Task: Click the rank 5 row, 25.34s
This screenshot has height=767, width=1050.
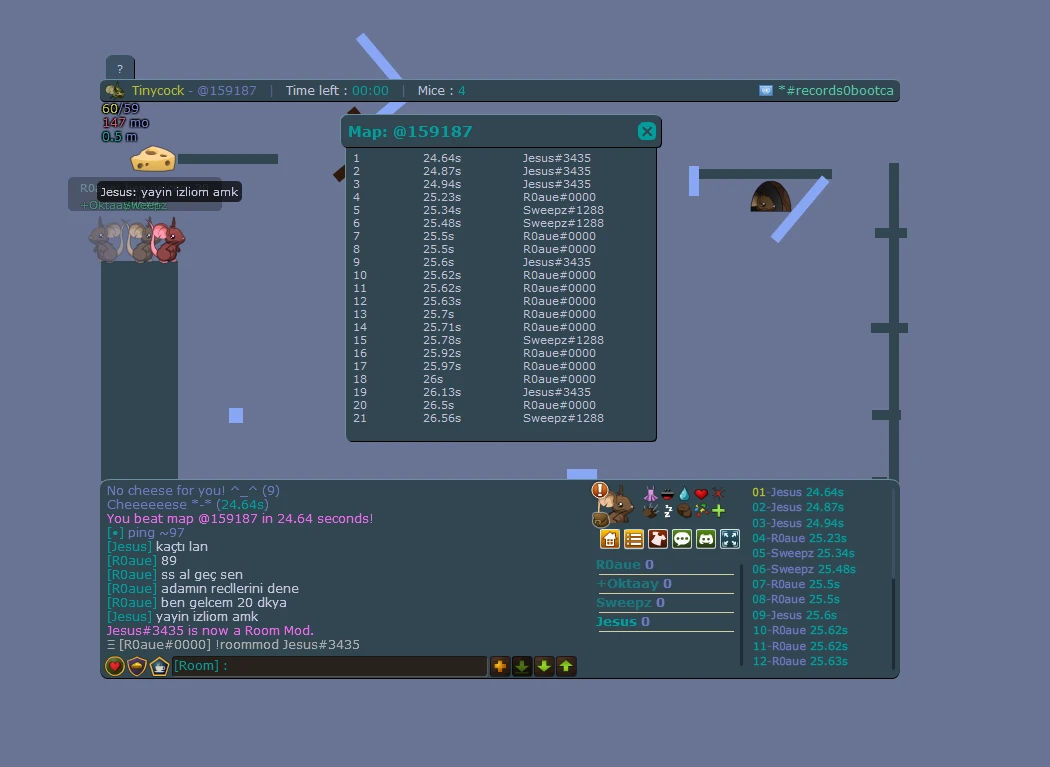Action: [501, 210]
